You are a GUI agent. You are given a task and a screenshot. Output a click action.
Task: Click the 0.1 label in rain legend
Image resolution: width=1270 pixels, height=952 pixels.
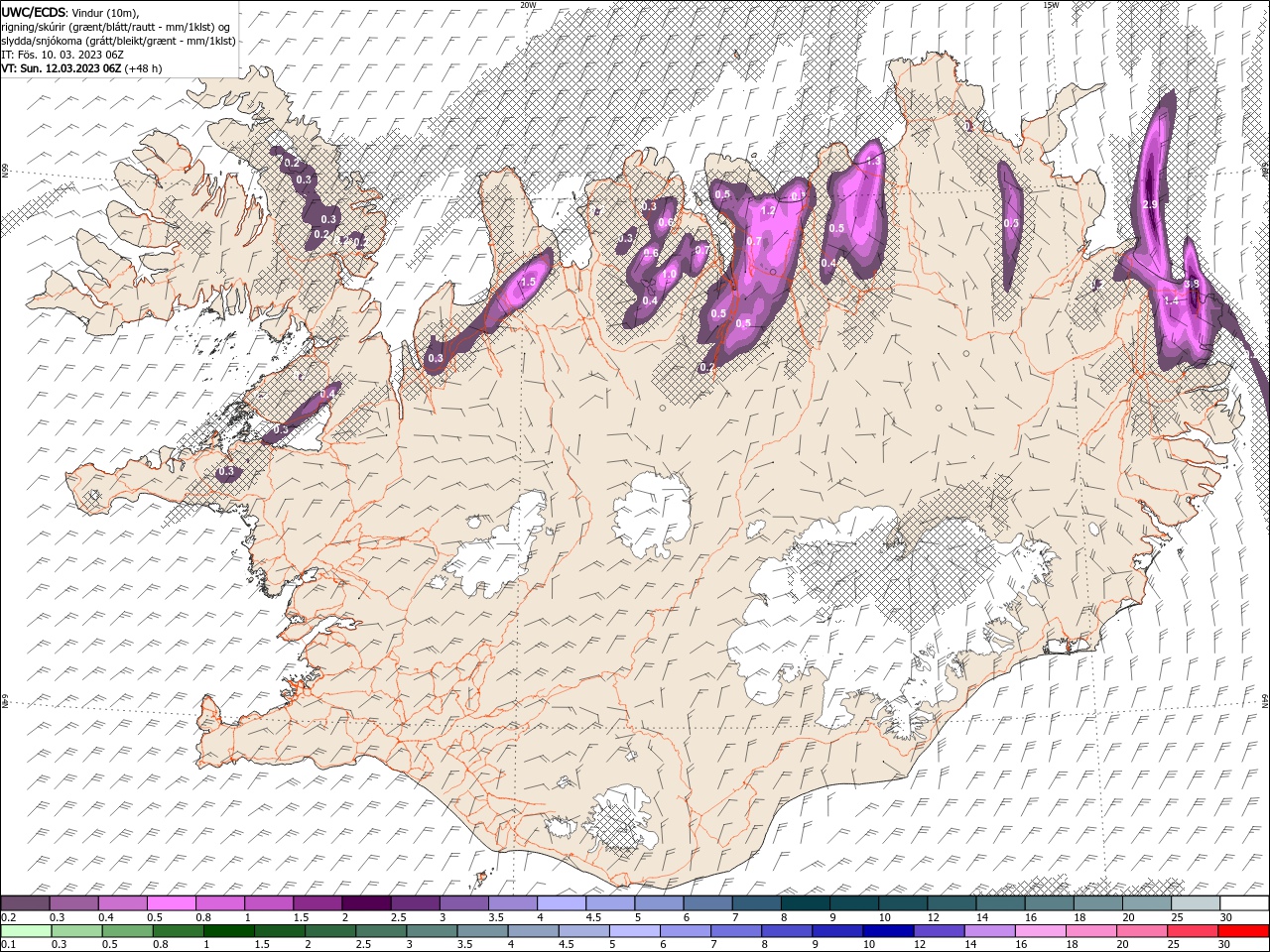point(8,944)
